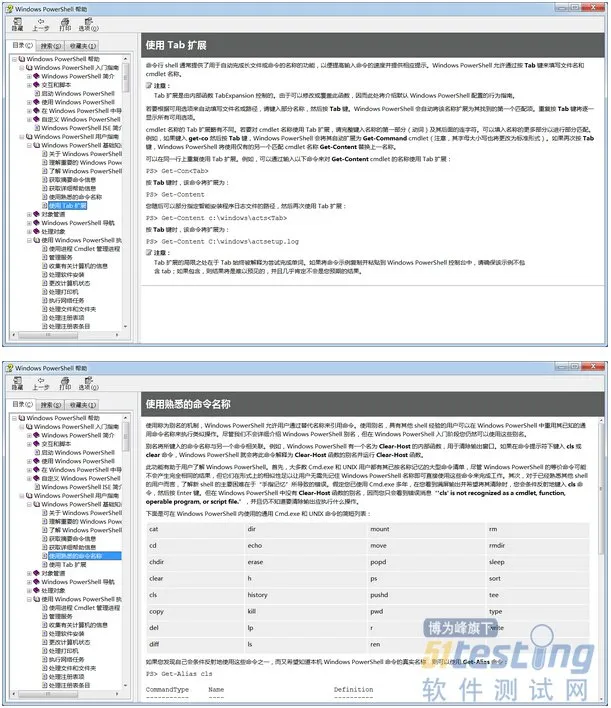Select 目录 tab in Tab 扩展 window
This screenshot has width=611, height=708.
(22, 45)
